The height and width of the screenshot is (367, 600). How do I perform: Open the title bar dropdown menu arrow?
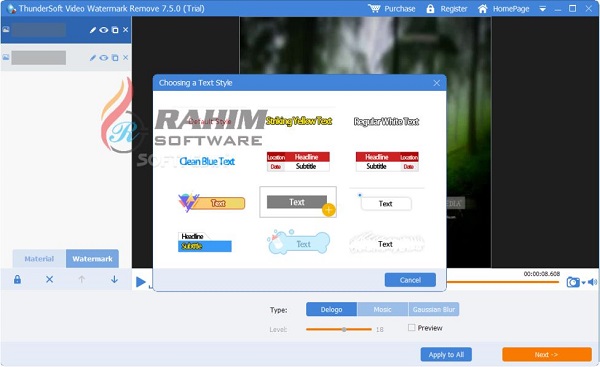tap(542, 9)
